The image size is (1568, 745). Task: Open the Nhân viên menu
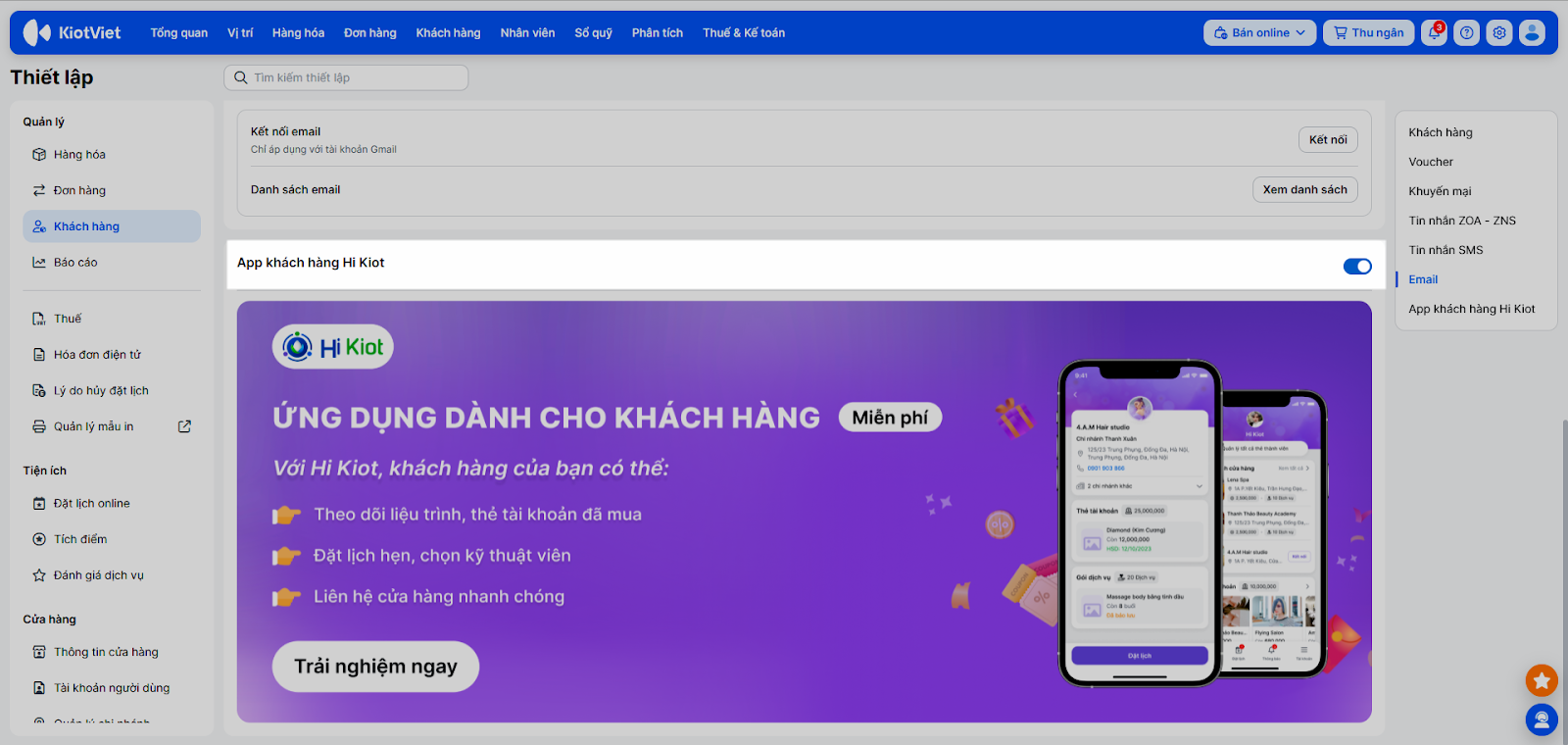(527, 32)
